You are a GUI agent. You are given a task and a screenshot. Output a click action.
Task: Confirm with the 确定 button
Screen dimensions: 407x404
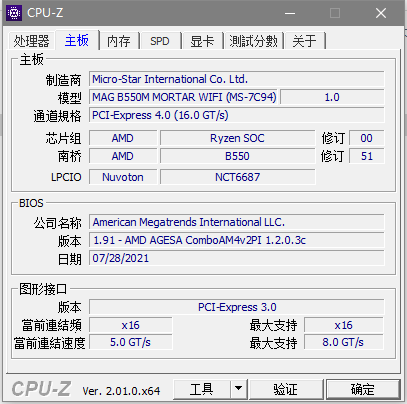[363, 389]
